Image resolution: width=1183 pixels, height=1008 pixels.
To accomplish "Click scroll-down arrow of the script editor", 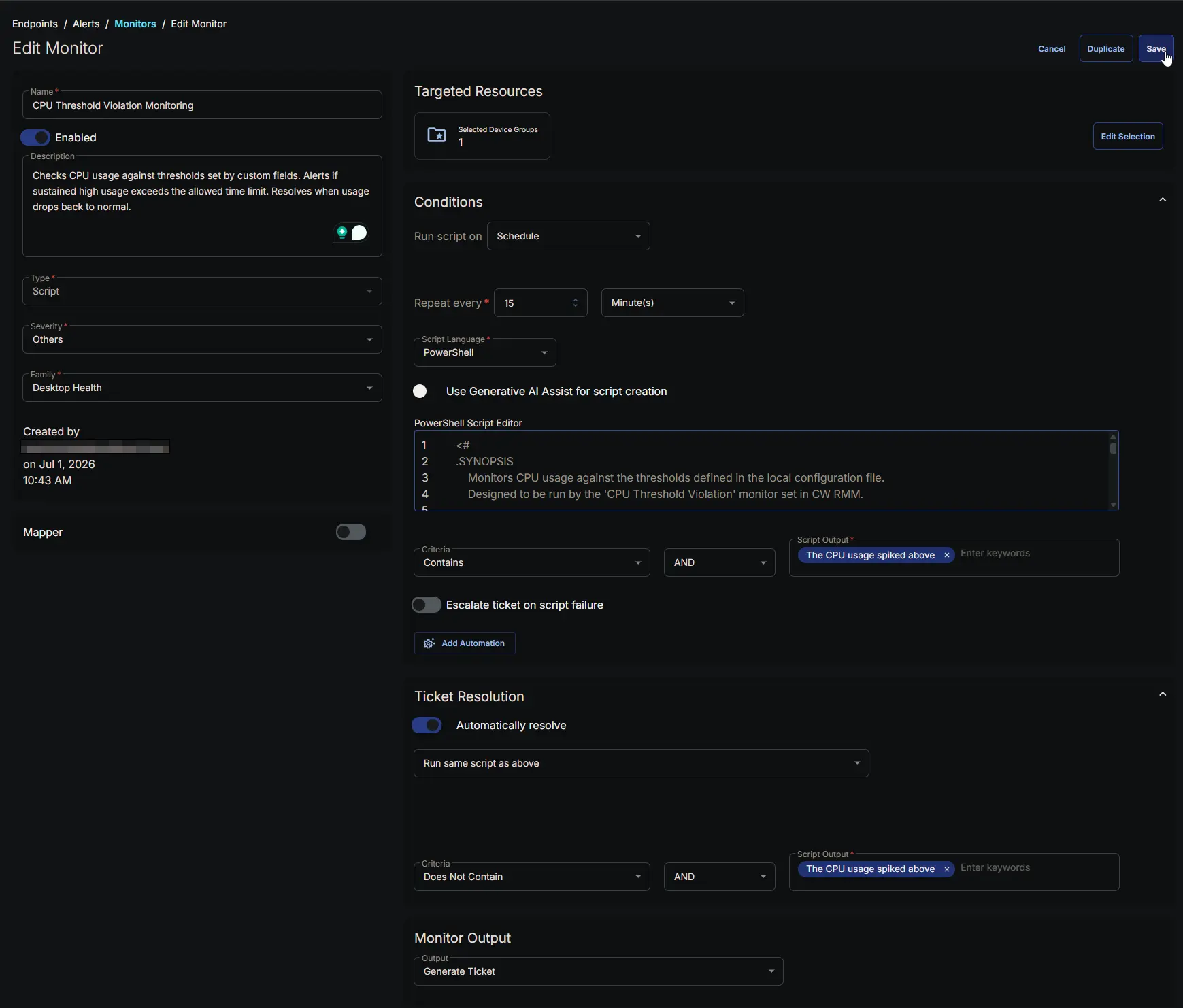I will tap(1113, 505).
